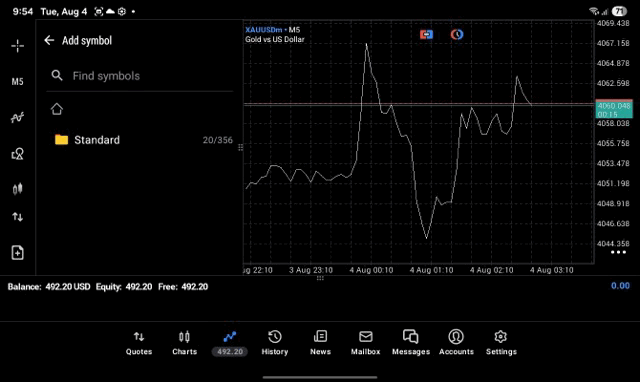This screenshot has height=382, width=640.
Task: Open the Settings section
Action: 501,343
